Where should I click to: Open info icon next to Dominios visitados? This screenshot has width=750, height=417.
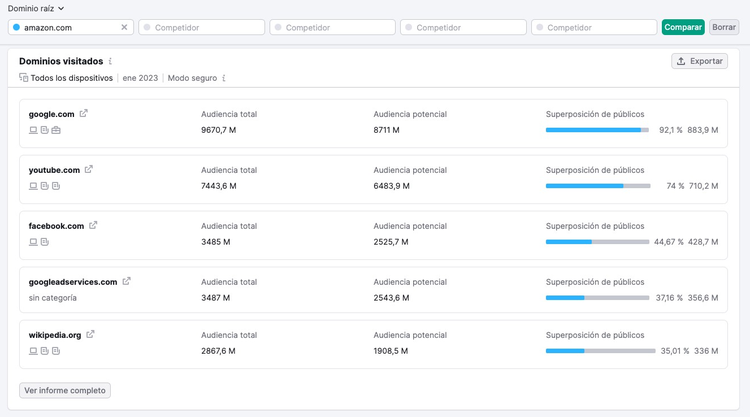point(110,61)
